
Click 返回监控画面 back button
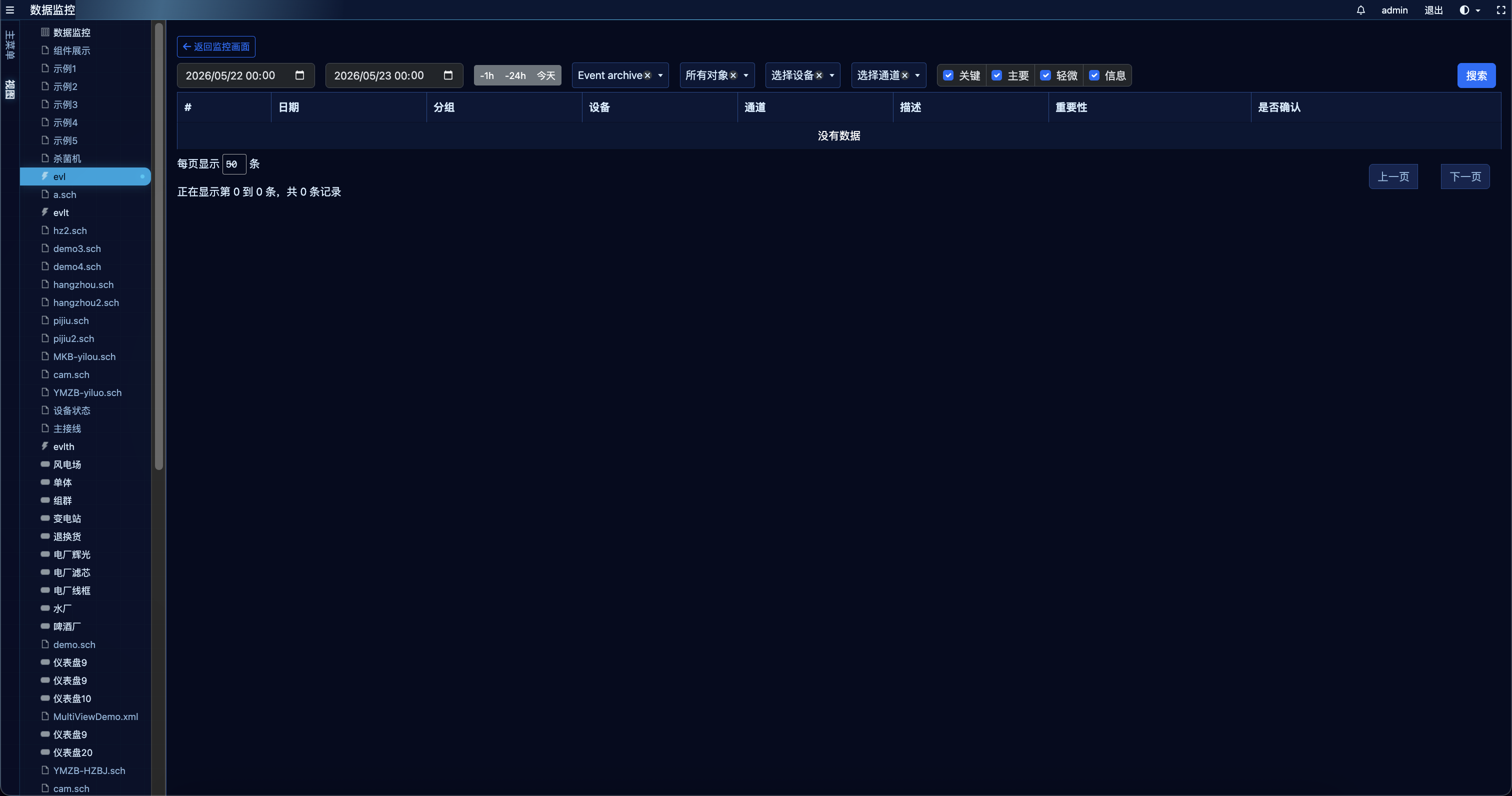[216, 46]
